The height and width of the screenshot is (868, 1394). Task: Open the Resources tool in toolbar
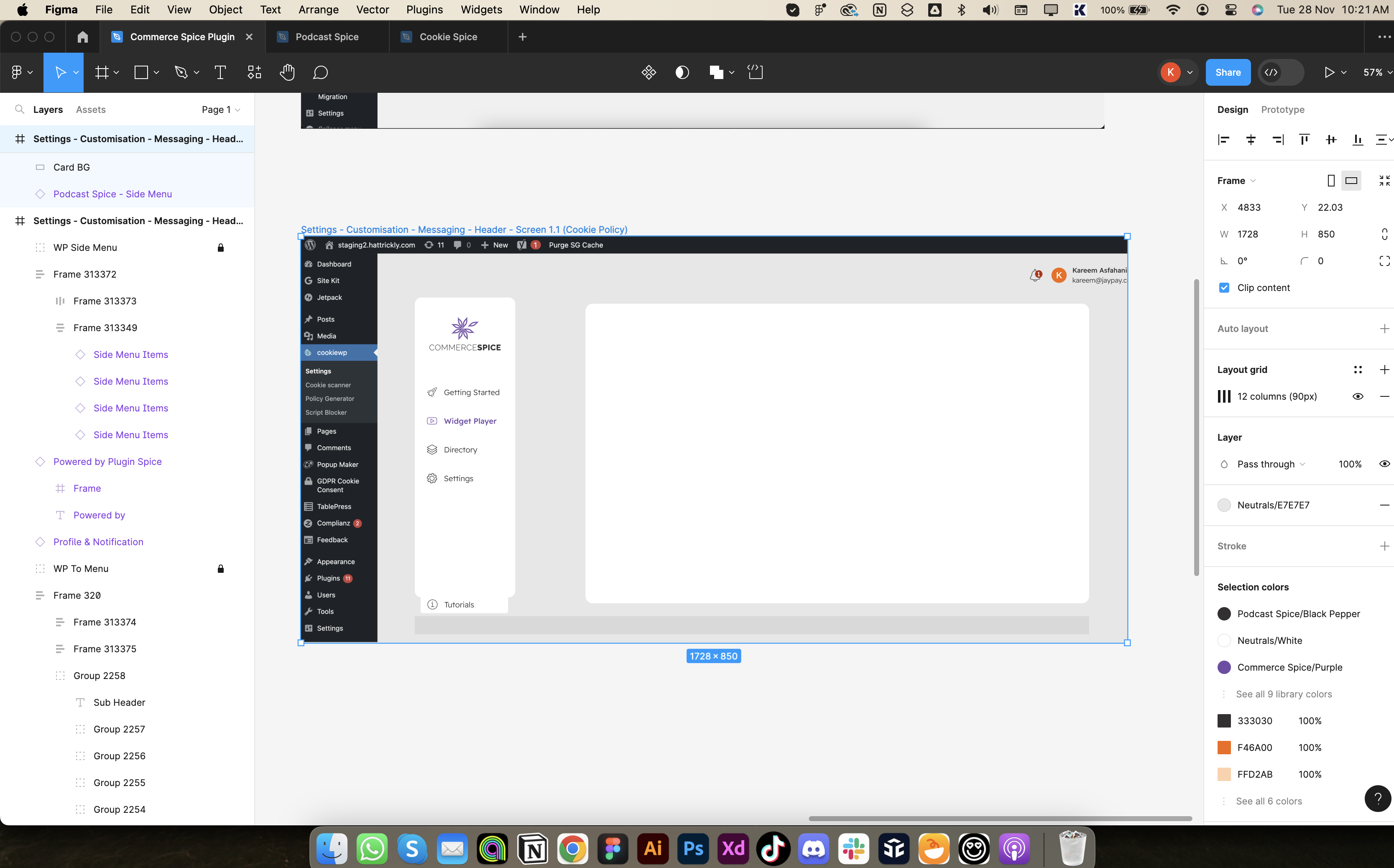[254, 72]
